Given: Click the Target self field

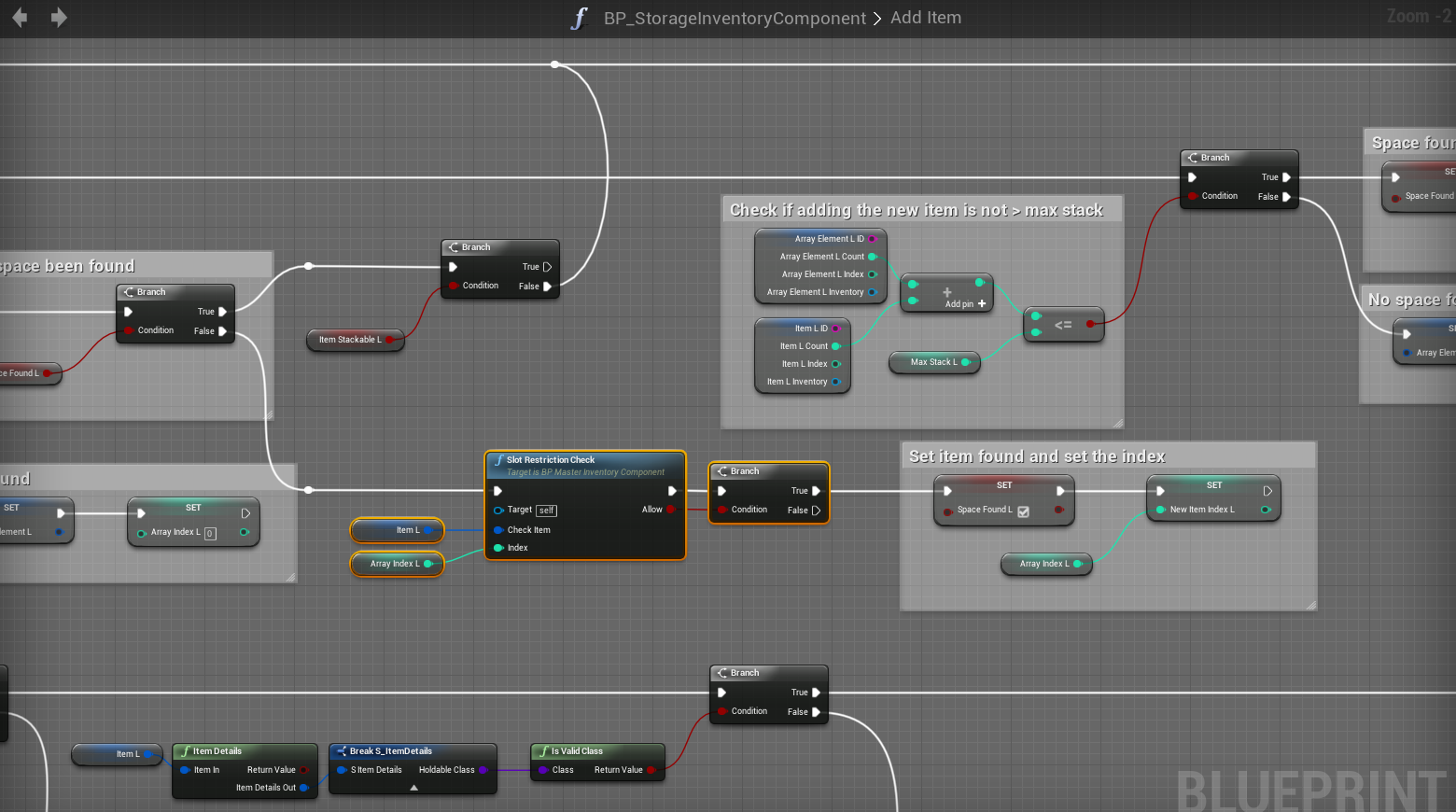Looking at the screenshot, I should coord(547,511).
